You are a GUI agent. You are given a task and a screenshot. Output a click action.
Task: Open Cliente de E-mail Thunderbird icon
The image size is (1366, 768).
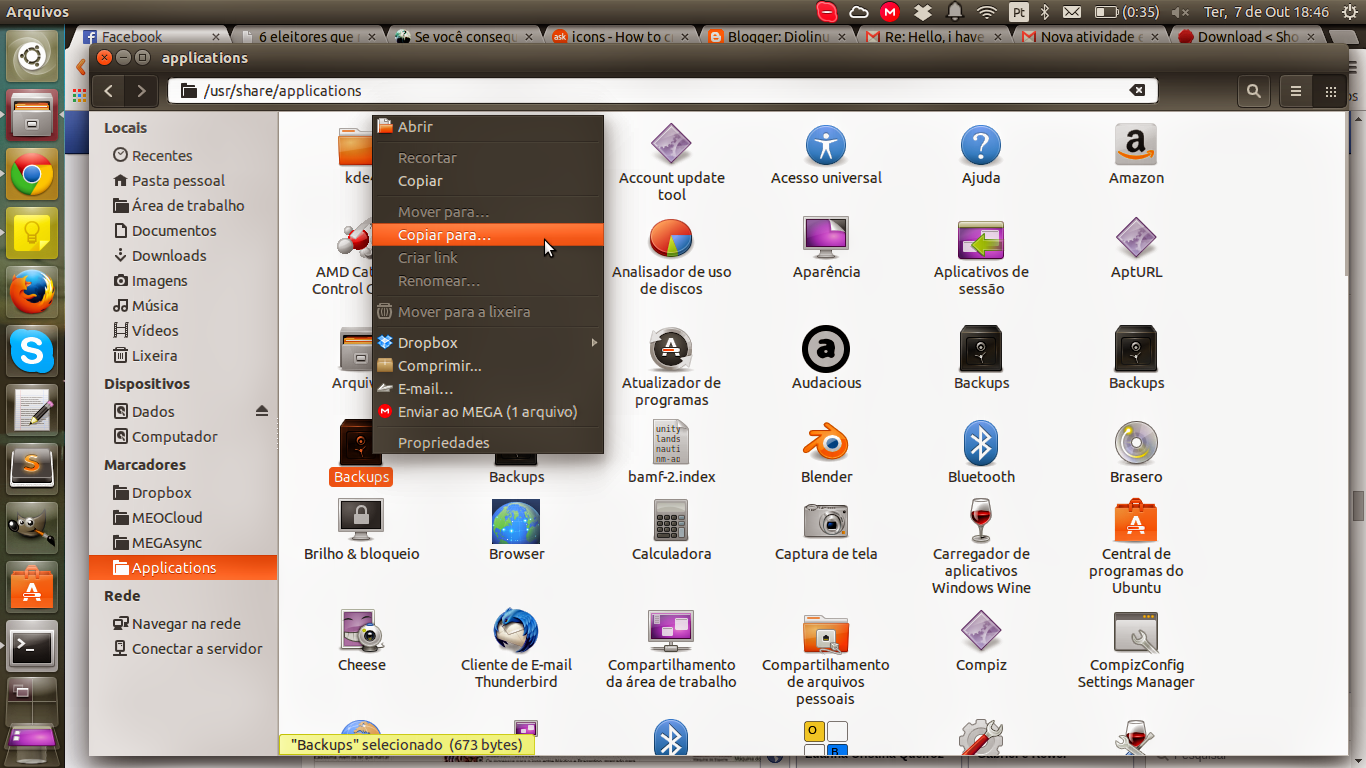click(x=516, y=631)
